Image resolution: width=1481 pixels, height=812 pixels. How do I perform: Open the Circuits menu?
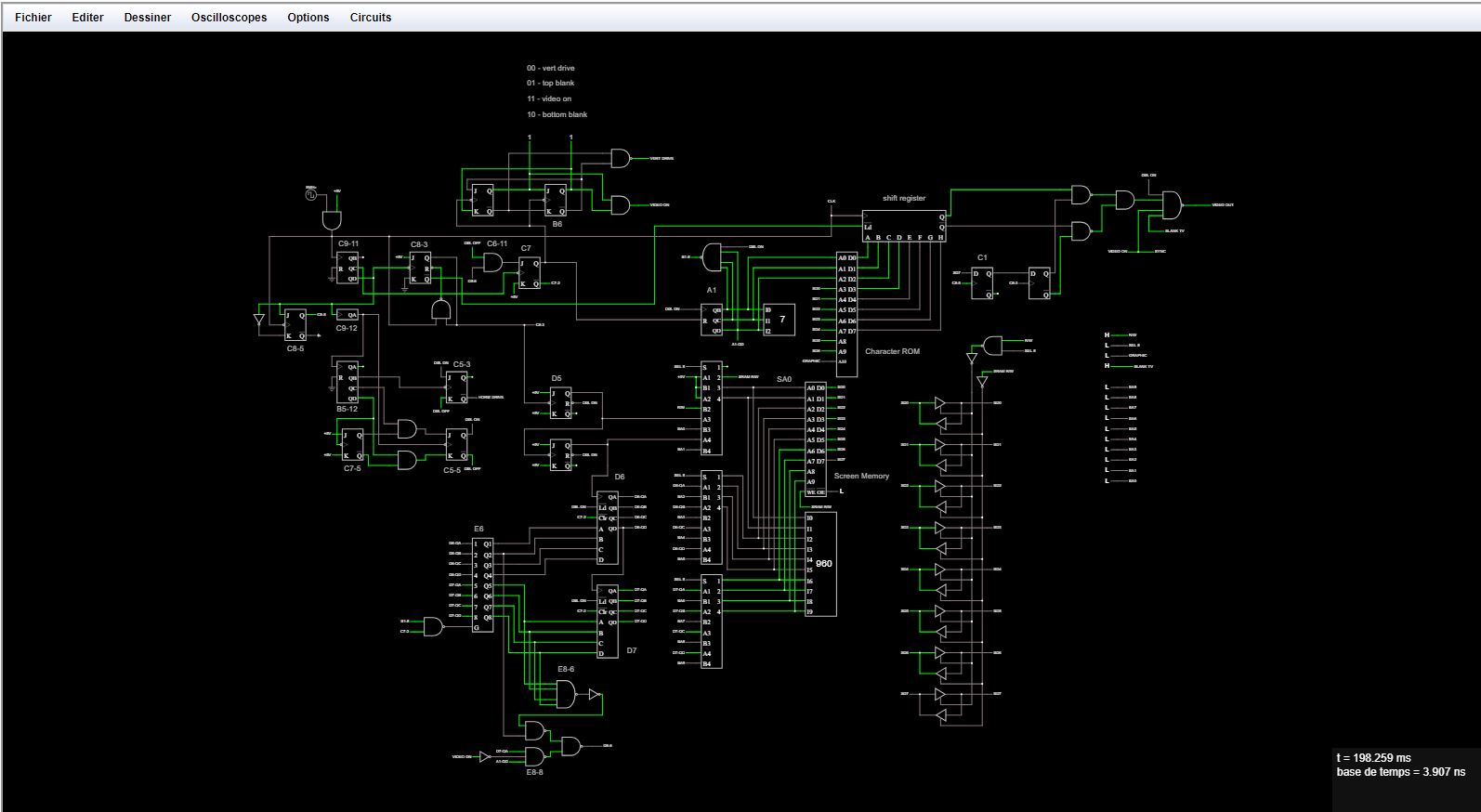click(x=371, y=18)
